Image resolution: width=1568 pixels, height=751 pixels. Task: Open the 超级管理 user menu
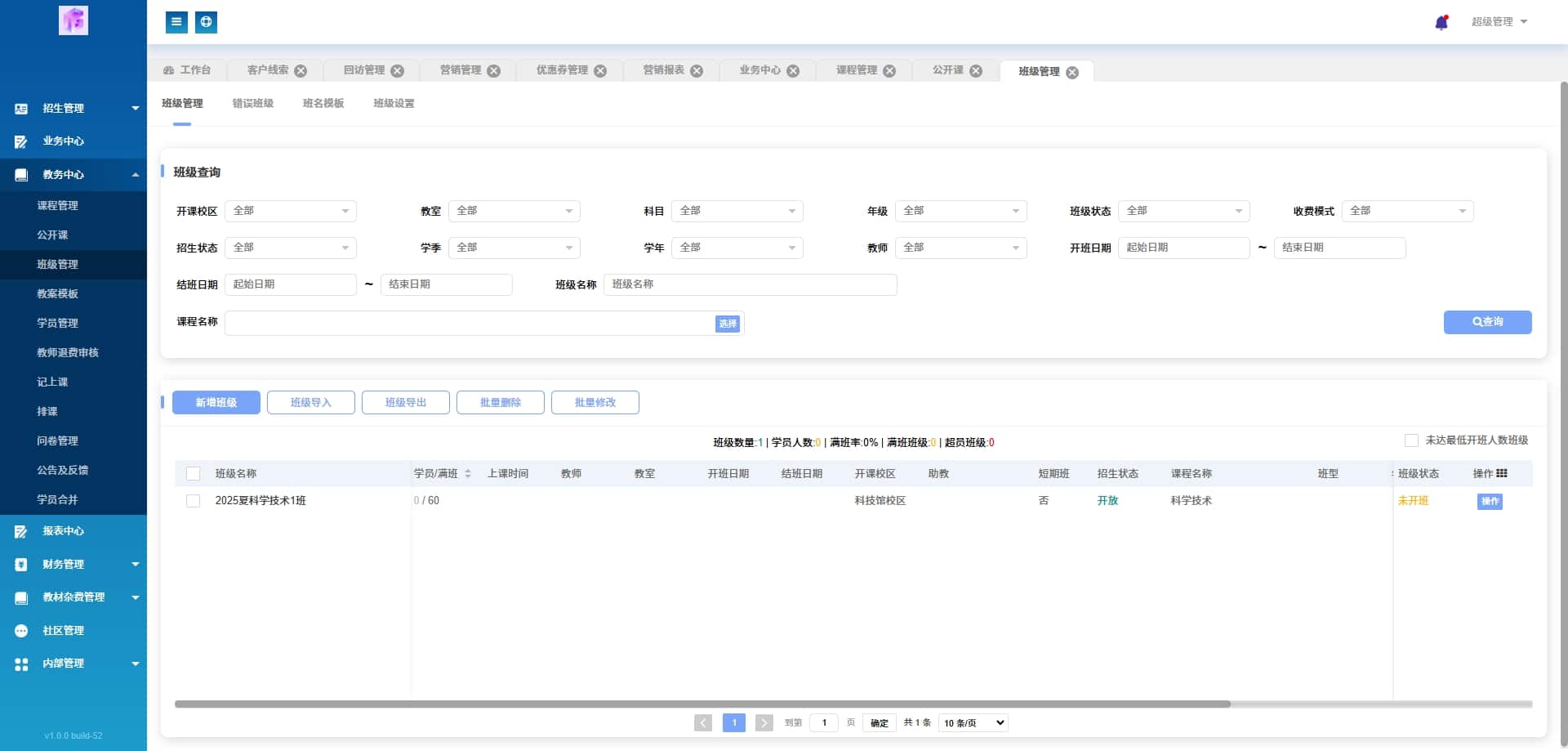[x=1499, y=22]
